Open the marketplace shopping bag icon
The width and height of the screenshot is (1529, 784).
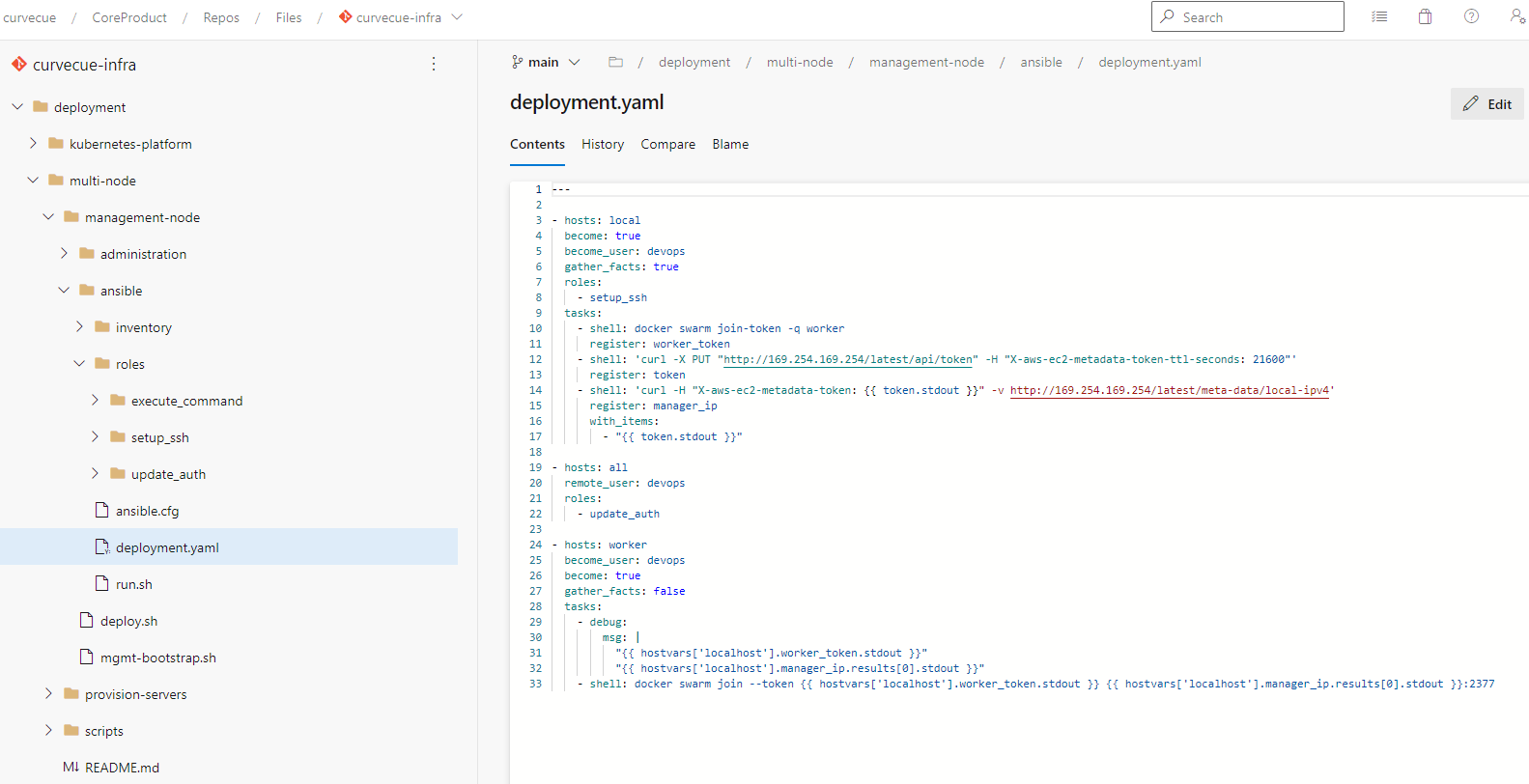pos(1425,16)
